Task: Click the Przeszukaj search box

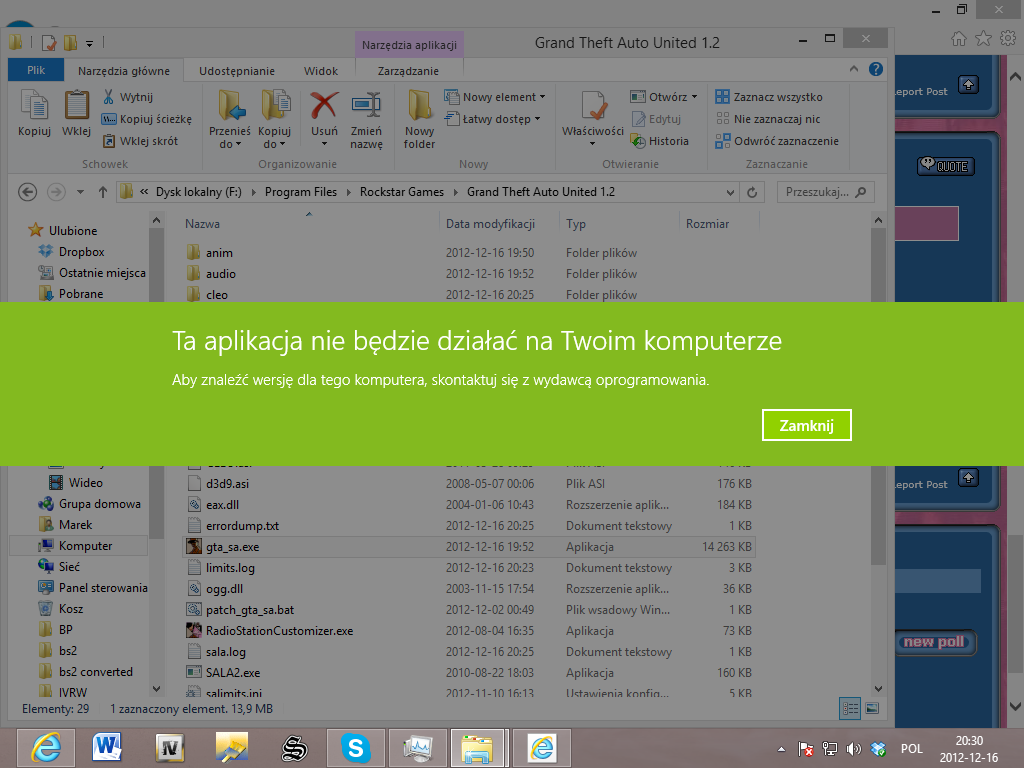Action: (x=825, y=192)
